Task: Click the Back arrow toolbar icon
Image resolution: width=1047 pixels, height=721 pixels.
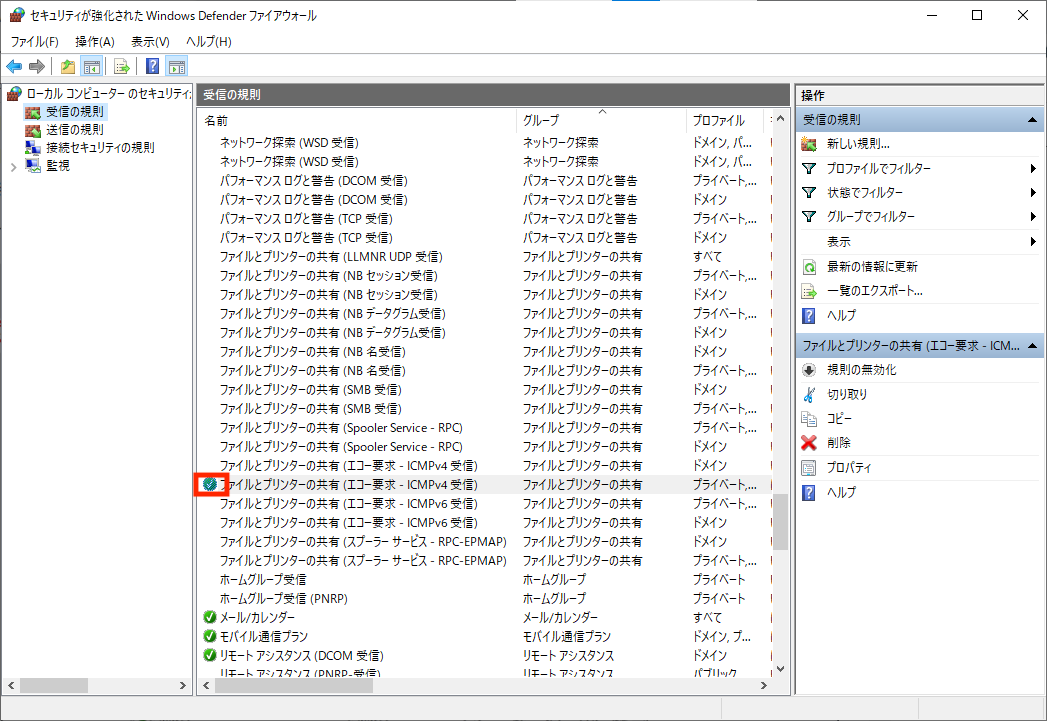Action: click(14, 66)
